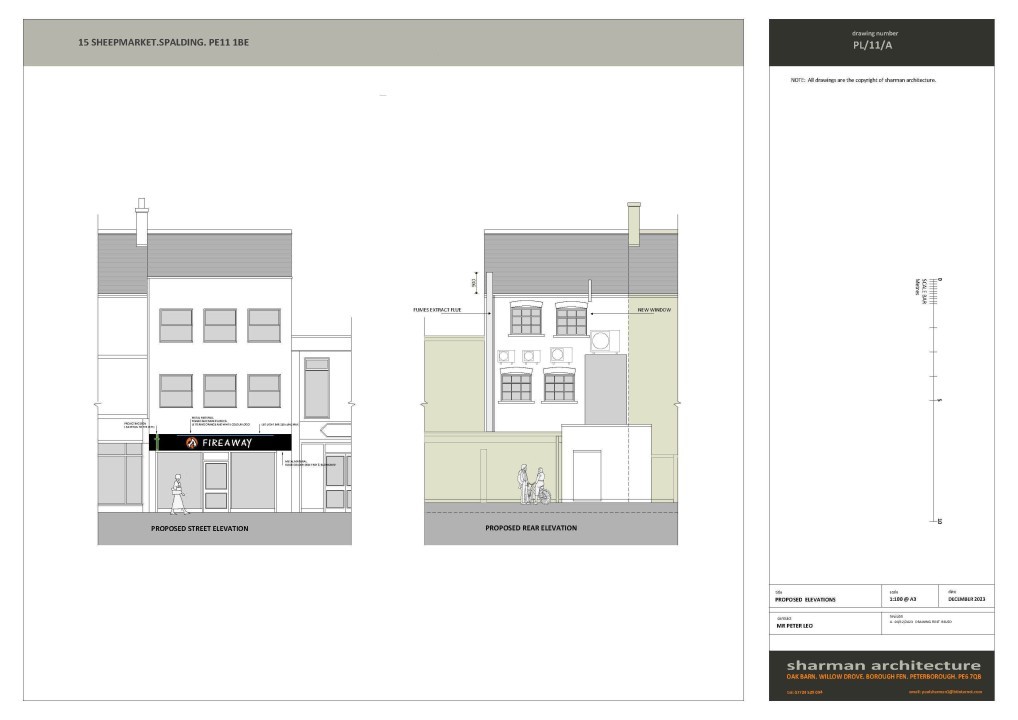Click the NEW WINDOW annotation label

click(x=654, y=311)
